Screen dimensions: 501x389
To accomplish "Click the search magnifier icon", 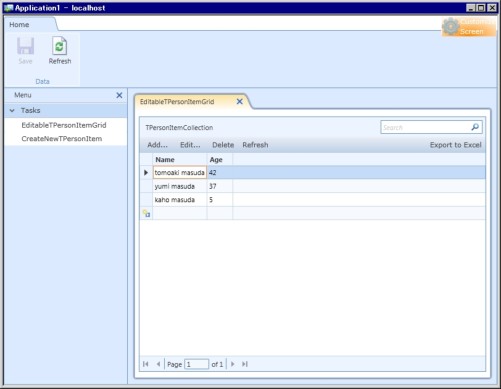I will click(475, 127).
